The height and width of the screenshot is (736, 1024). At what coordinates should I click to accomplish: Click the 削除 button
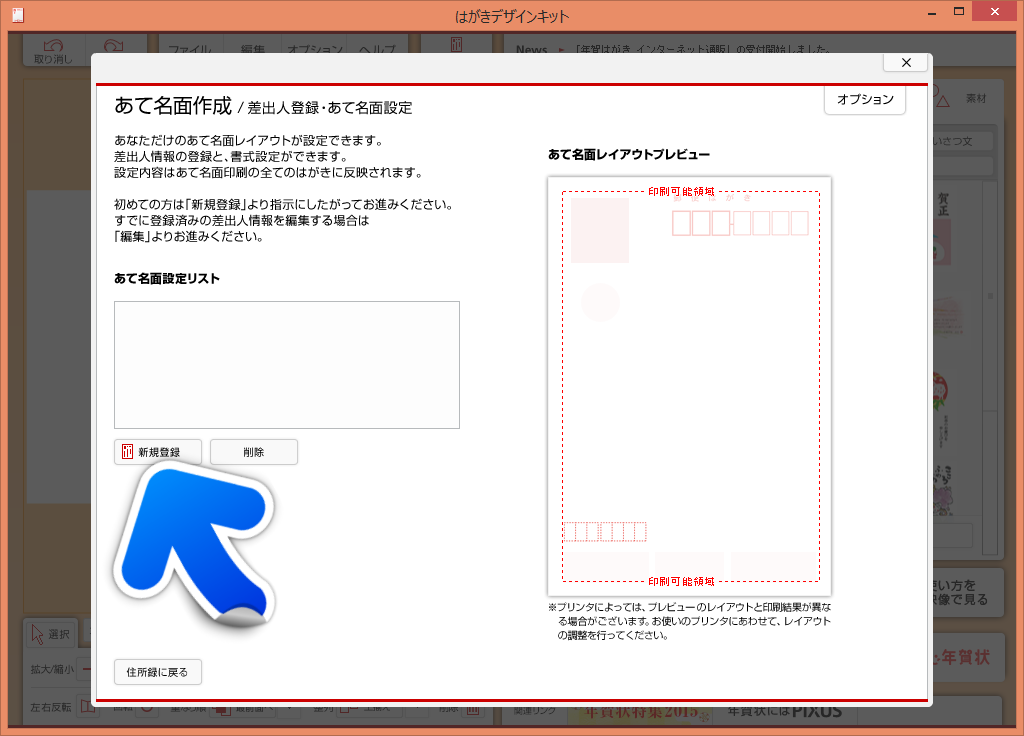tap(254, 452)
